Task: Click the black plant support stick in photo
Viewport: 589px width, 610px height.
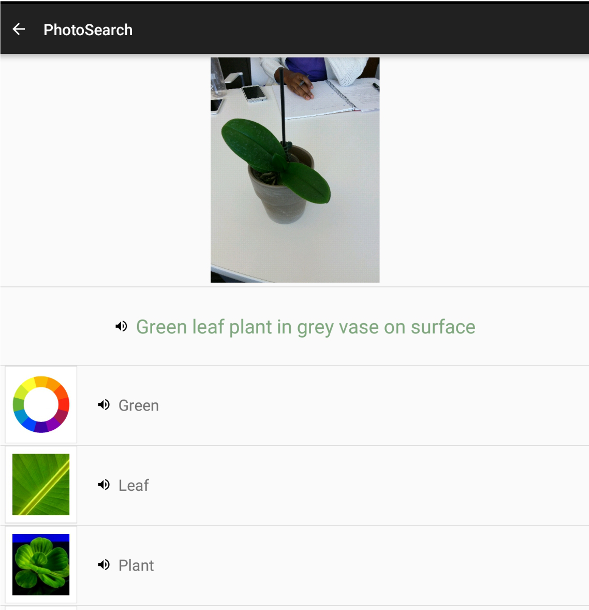Action: 282,107
